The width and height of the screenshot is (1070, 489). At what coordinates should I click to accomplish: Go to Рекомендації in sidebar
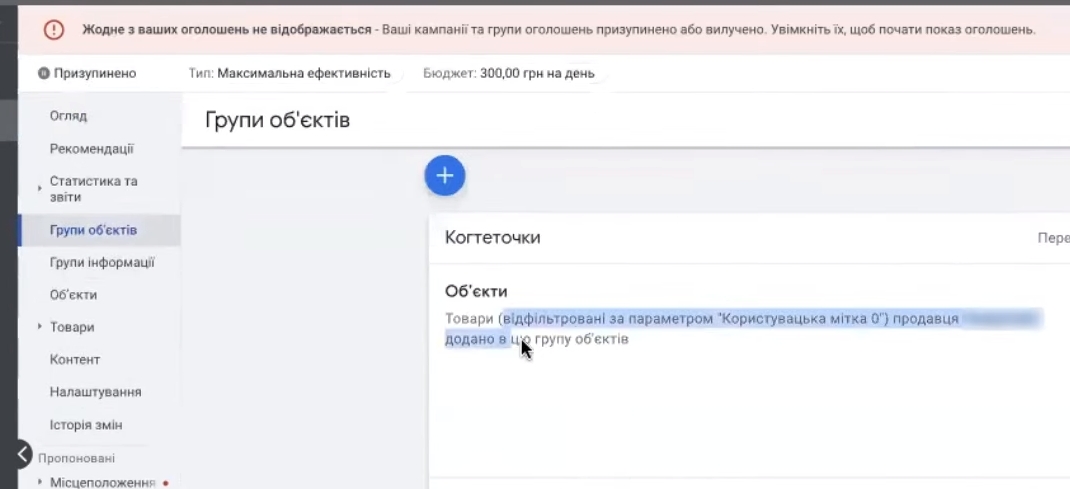tap(92, 149)
